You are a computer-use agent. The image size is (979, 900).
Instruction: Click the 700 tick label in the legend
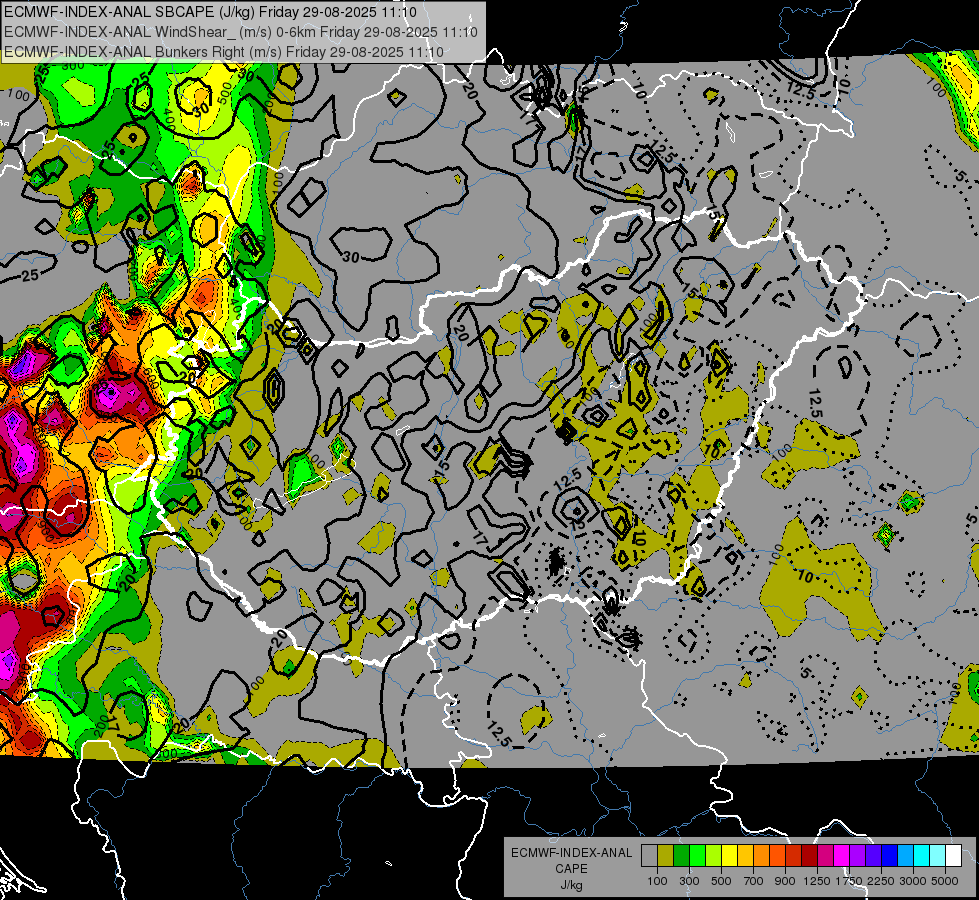[753, 881]
